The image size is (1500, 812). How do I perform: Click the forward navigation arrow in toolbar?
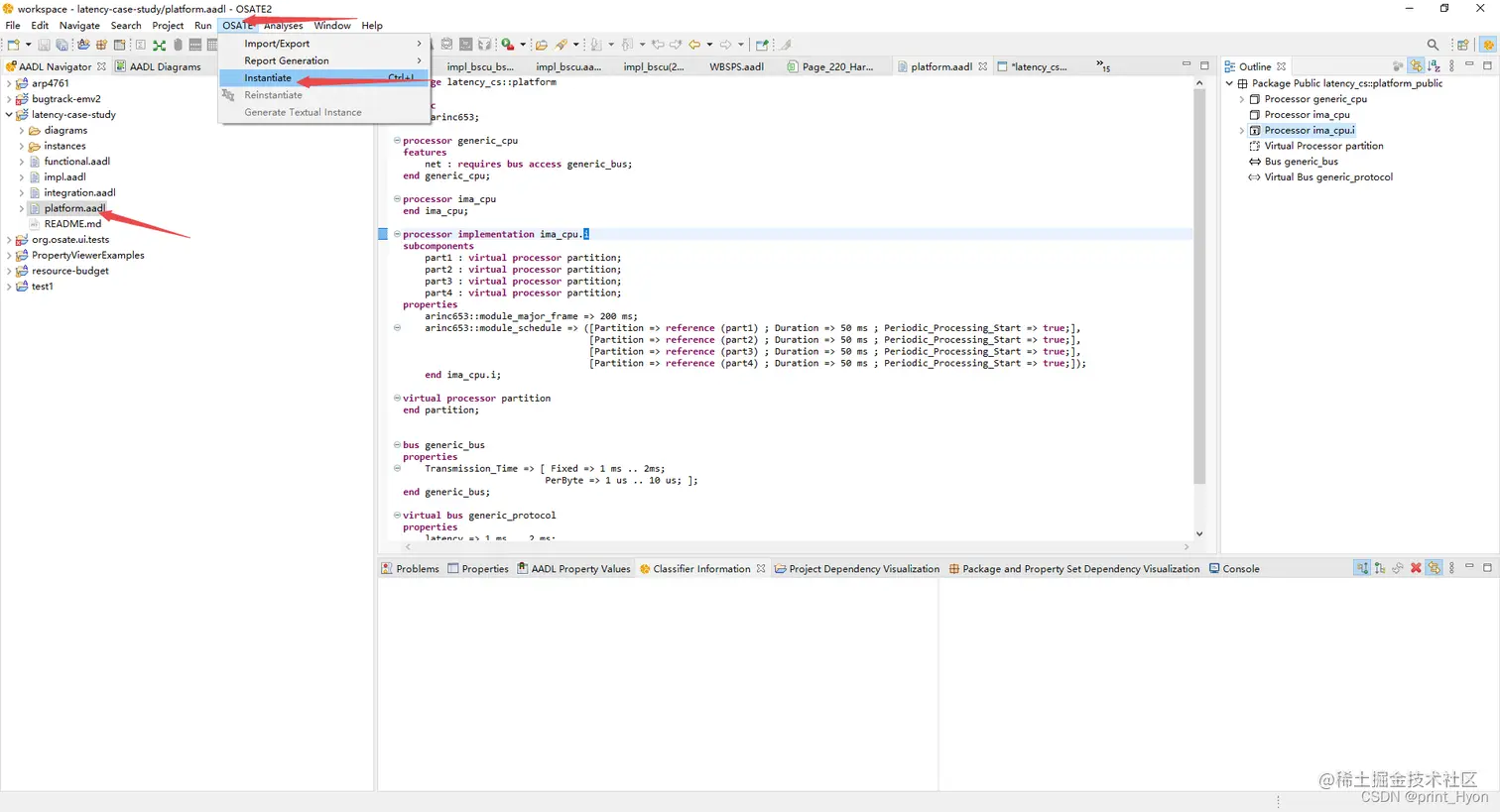(725, 45)
